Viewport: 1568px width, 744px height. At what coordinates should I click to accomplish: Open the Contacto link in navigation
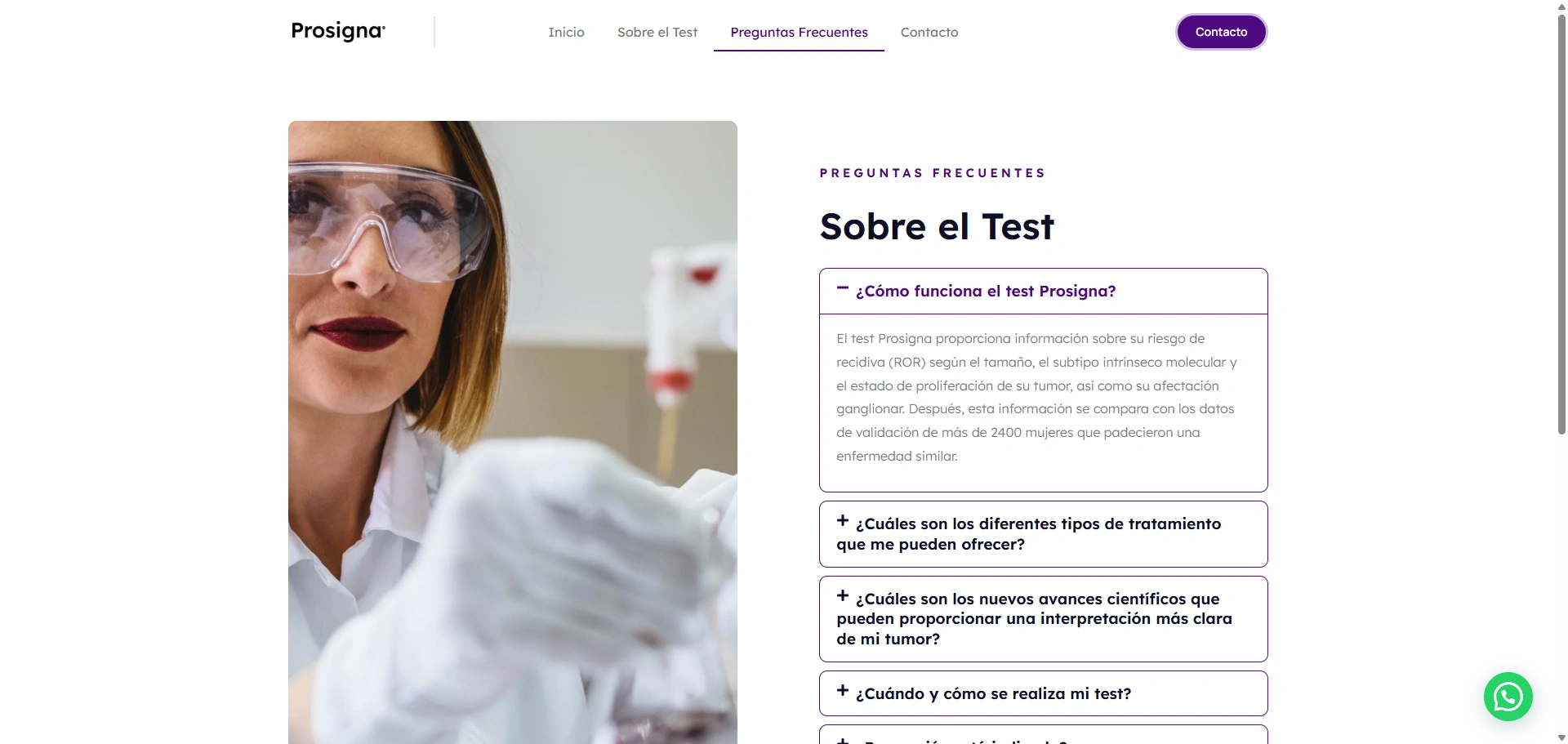[x=929, y=33]
